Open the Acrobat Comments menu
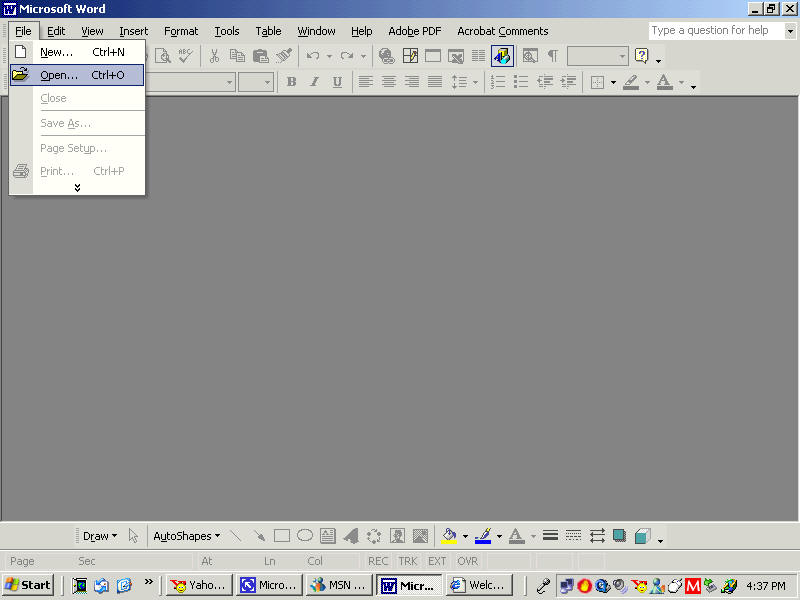Image resolution: width=800 pixels, height=600 pixels. click(x=503, y=31)
